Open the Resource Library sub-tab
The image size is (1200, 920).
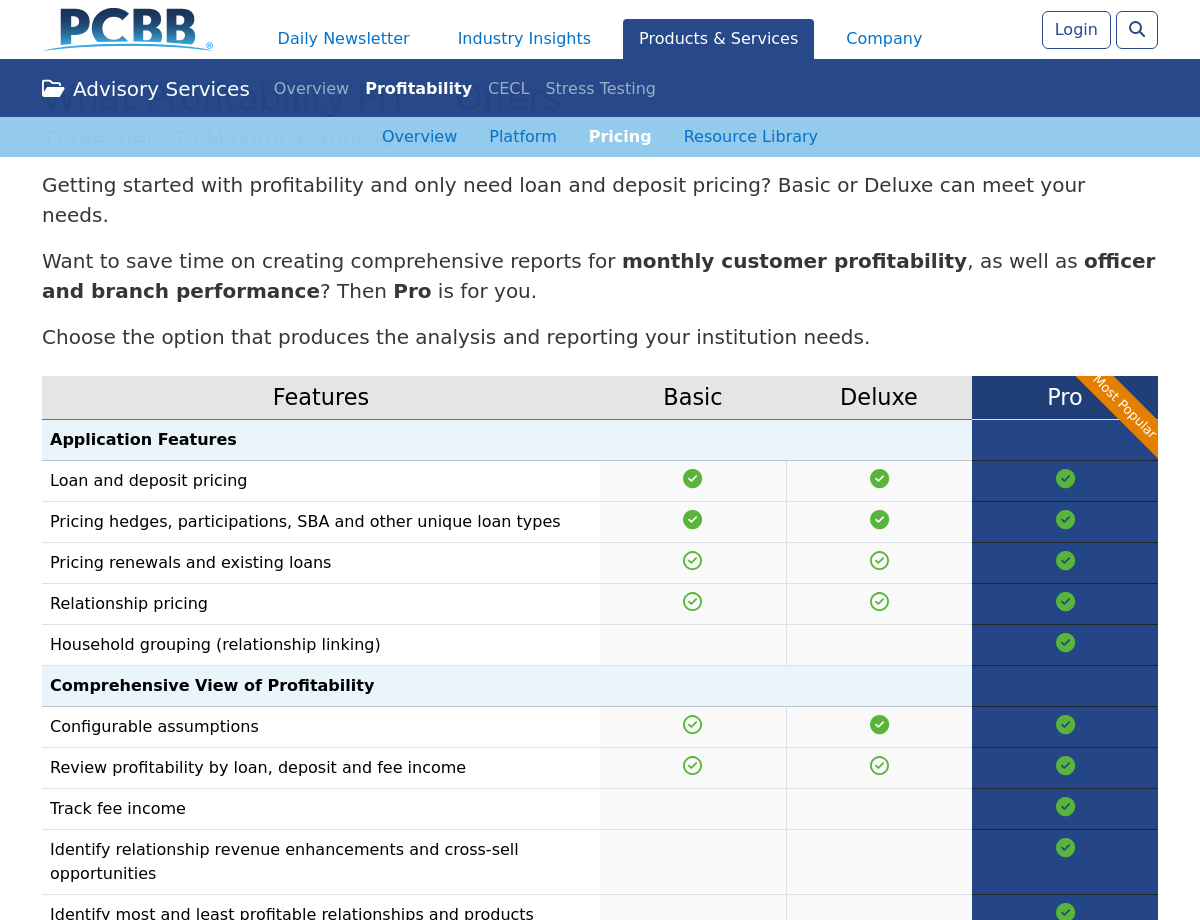(750, 137)
